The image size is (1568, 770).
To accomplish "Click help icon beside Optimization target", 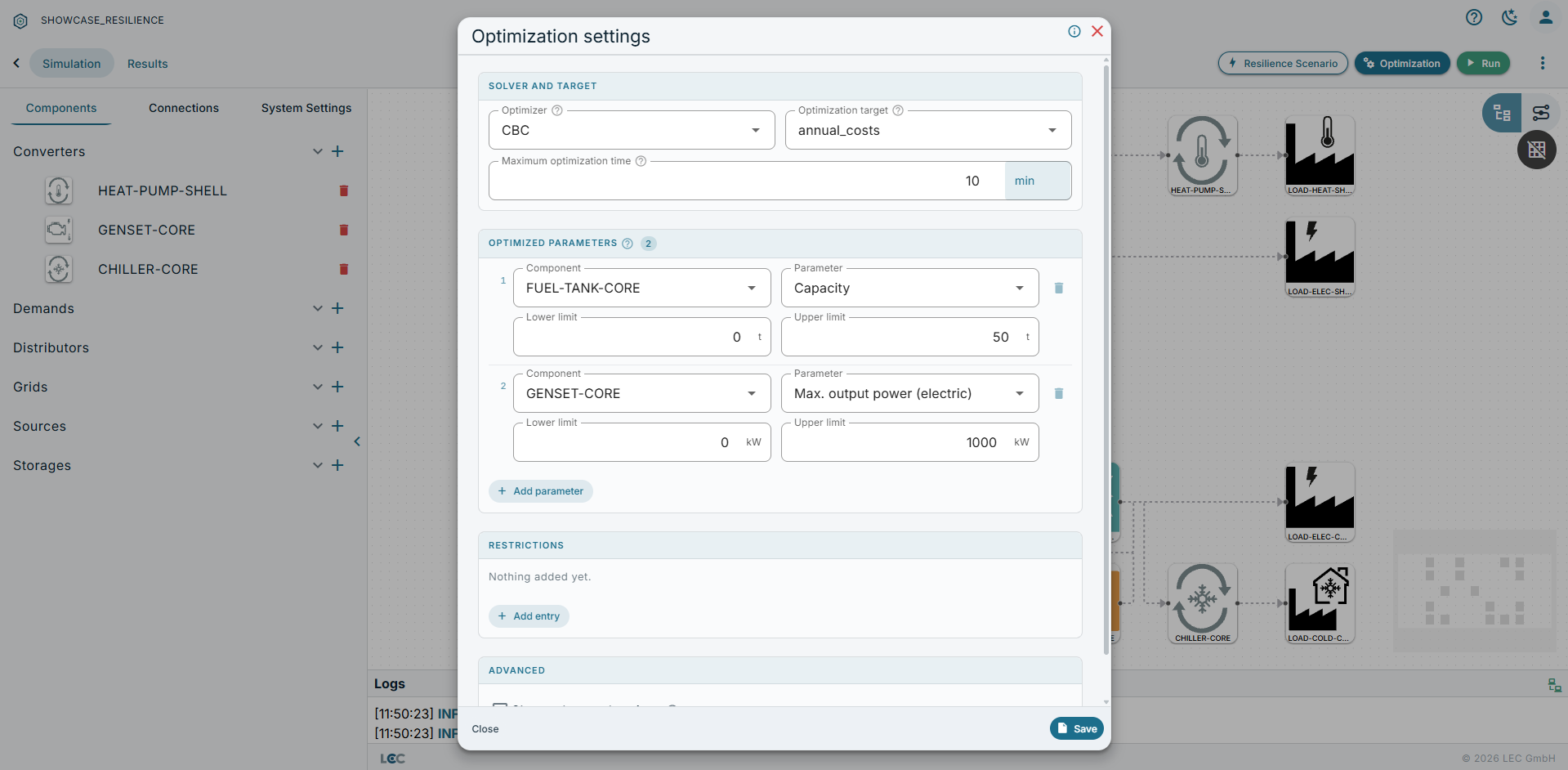I will [898, 110].
